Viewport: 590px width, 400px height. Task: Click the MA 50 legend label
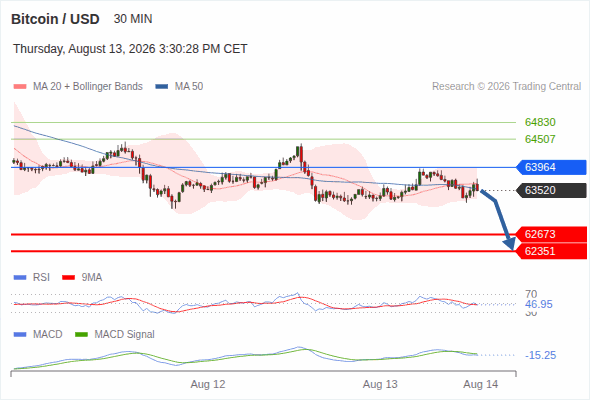pyautogui.click(x=189, y=87)
